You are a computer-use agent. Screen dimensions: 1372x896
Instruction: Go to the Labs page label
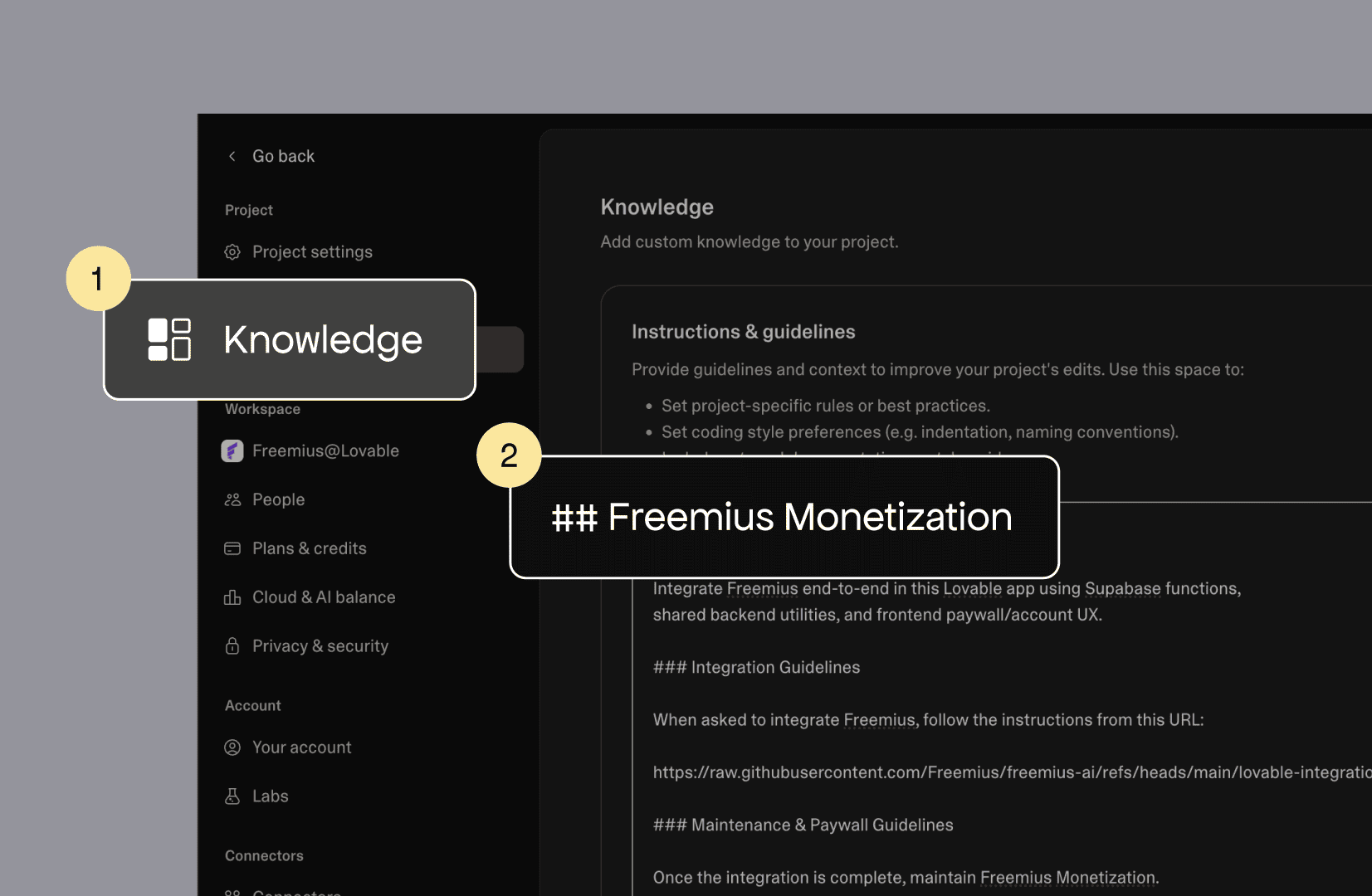pyautogui.click(x=271, y=796)
